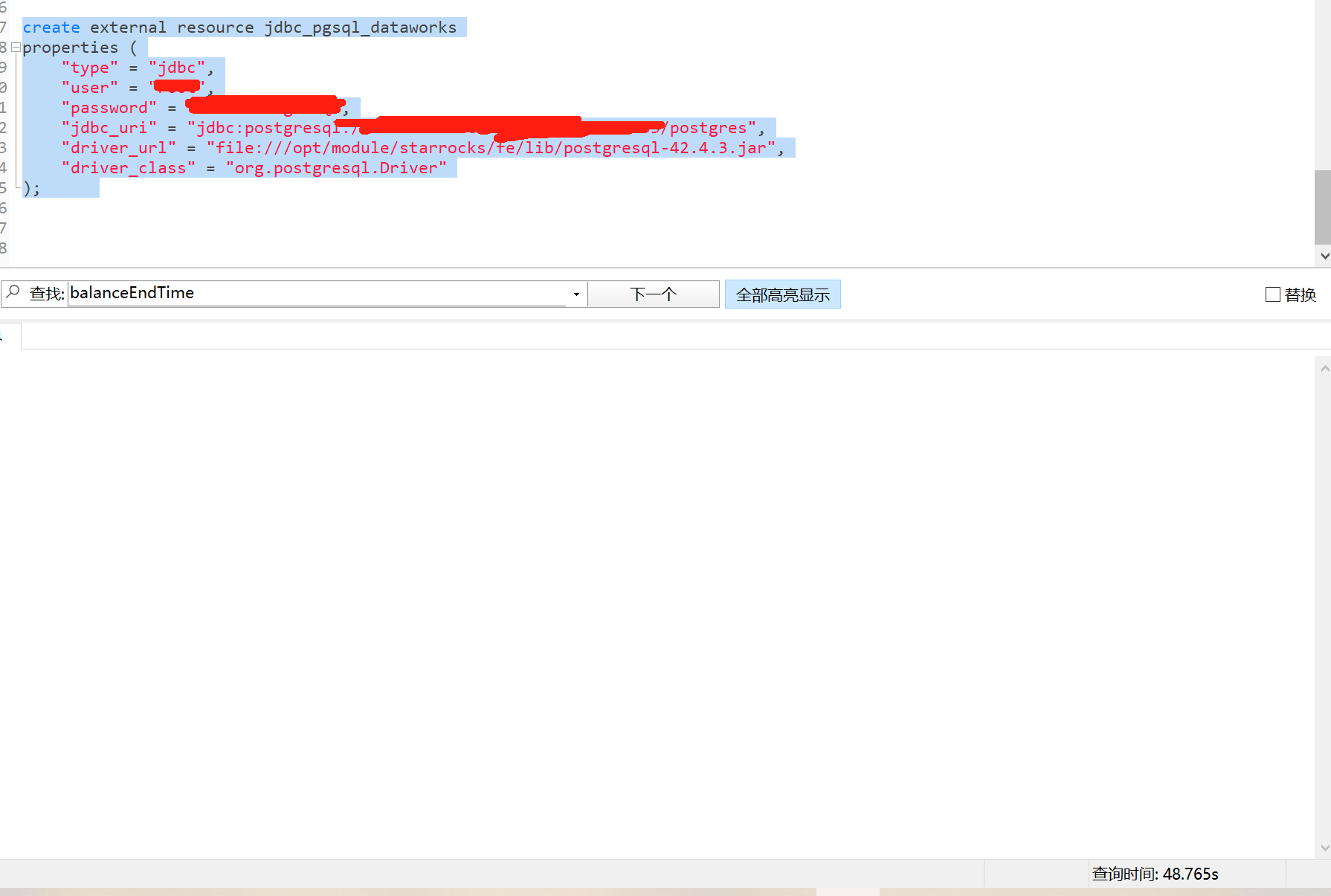This screenshot has width=1331, height=896.
Task: Click the postgresql-42.4.3.jar driver path
Action: [x=664, y=148]
